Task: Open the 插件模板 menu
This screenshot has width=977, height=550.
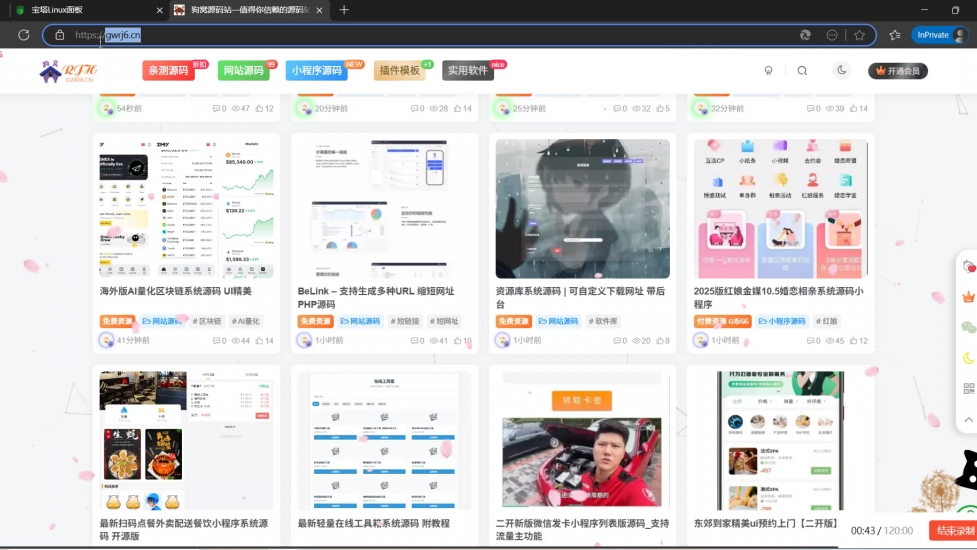Action: tap(399, 70)
